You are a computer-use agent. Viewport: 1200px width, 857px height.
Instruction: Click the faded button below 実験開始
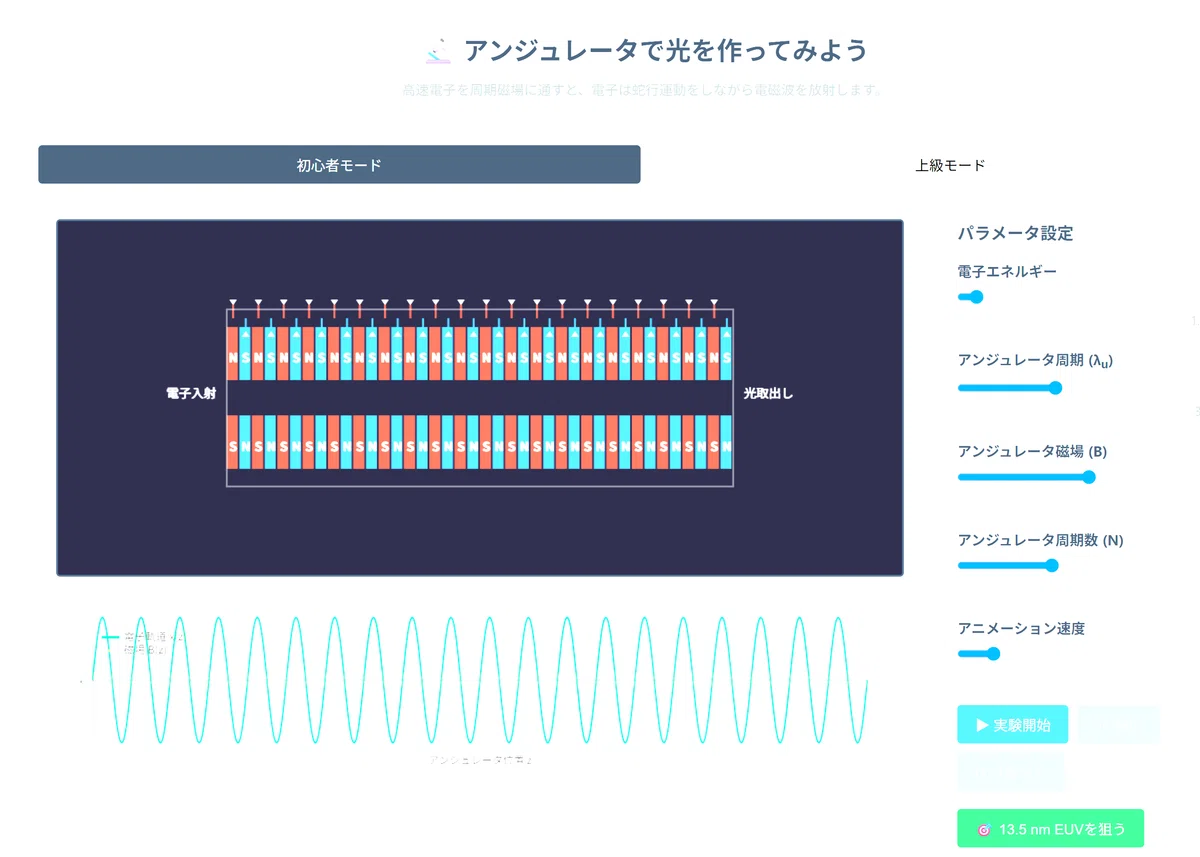[1011, 773]
